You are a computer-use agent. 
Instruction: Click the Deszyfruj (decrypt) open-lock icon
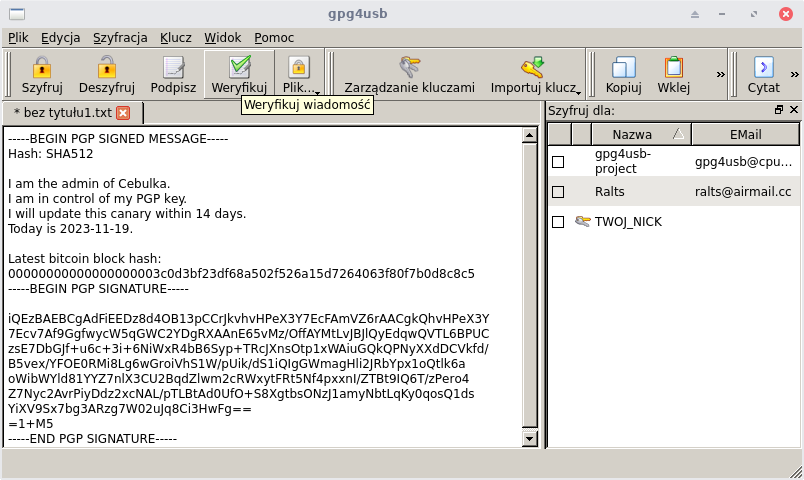[x=107, y=67]
